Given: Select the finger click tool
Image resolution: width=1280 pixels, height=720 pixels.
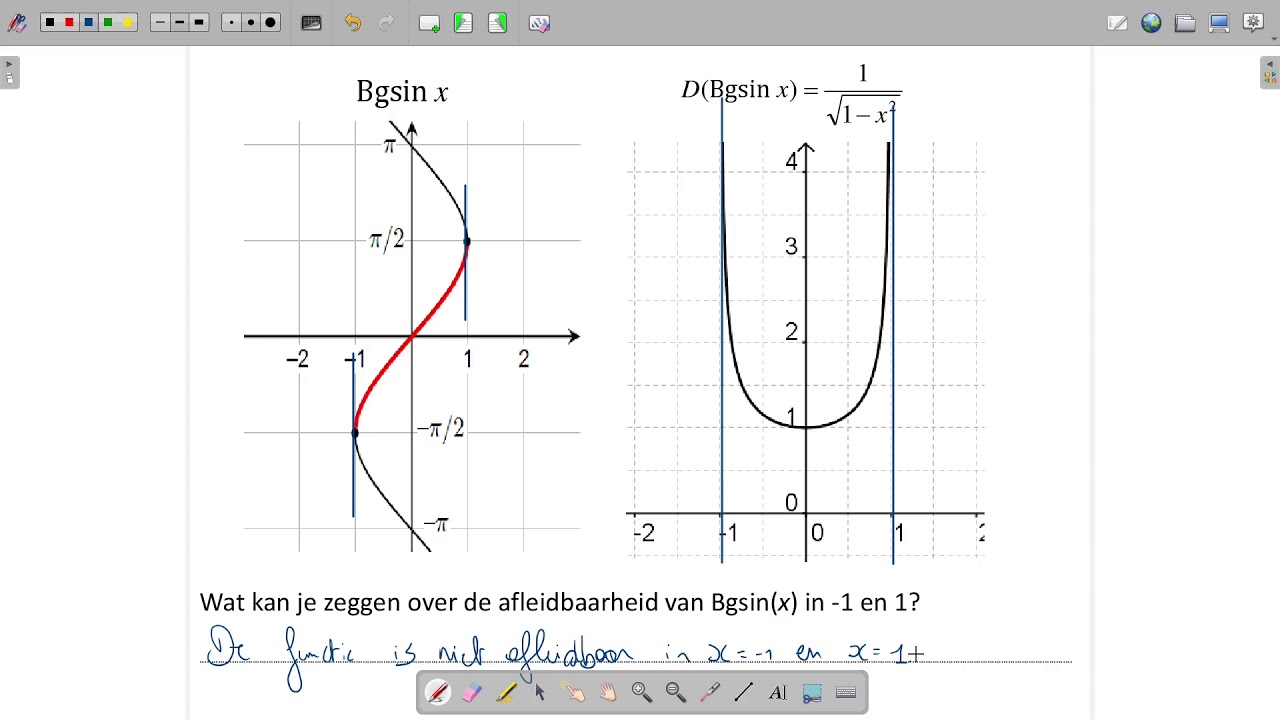Looking at the screenshot, I should click(574, 692).
